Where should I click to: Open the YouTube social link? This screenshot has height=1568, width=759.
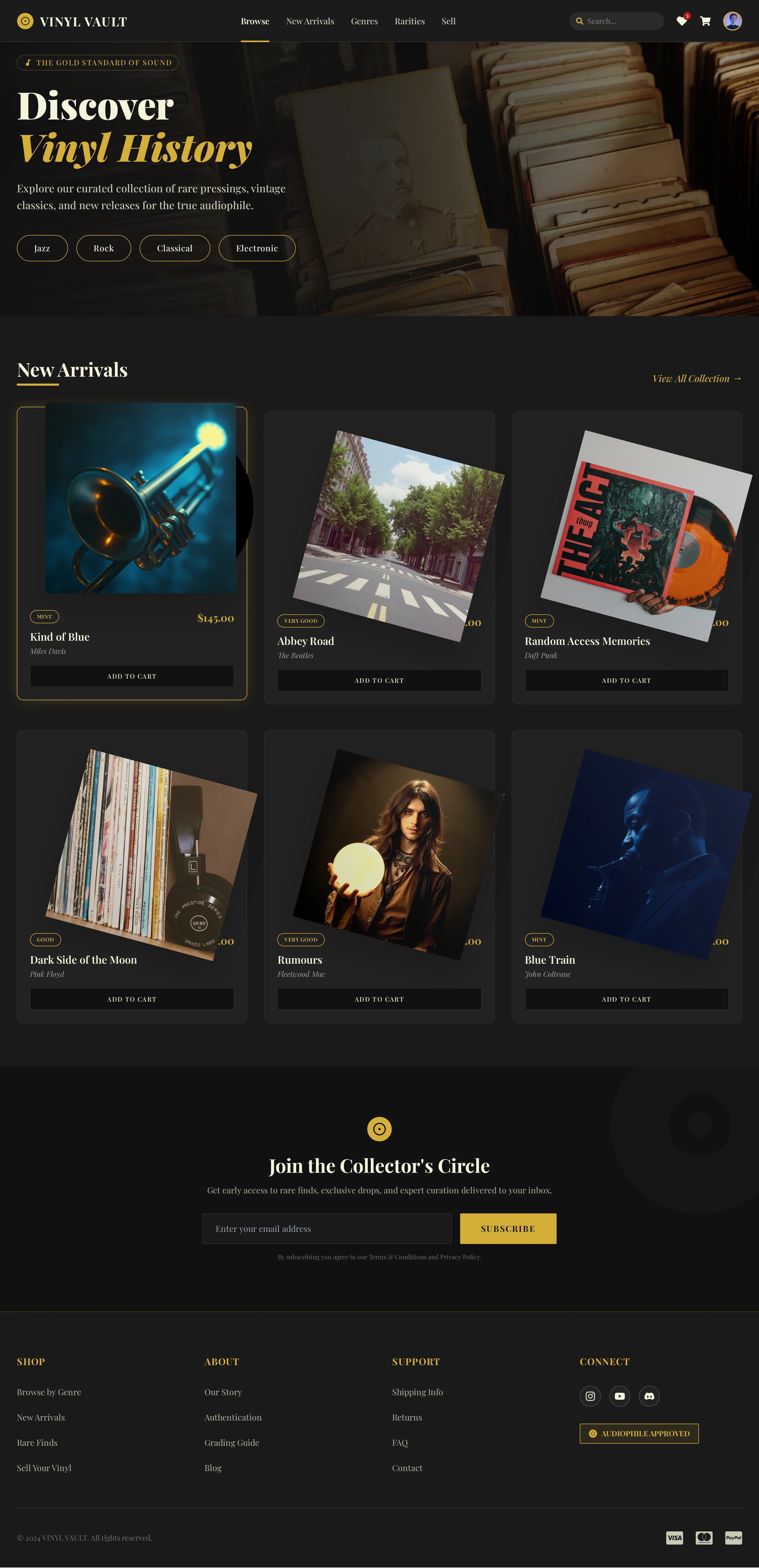coord(620,1396)
